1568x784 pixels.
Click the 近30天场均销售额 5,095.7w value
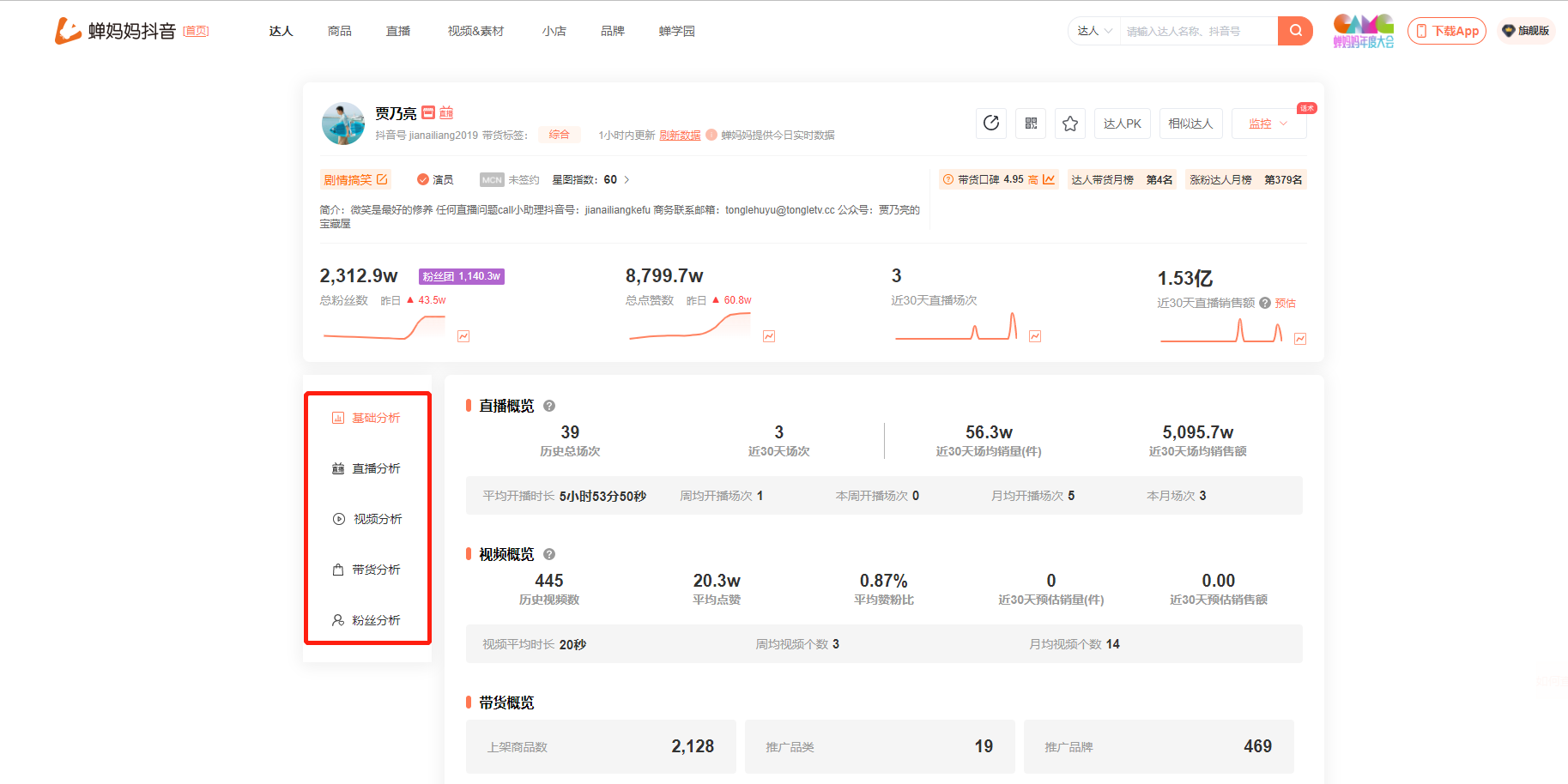click(1198, 432)
